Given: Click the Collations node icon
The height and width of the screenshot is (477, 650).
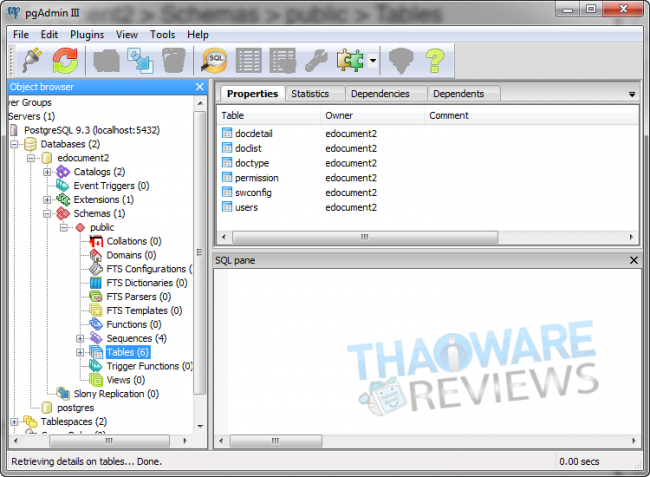Looking at the screenshot, I should pyautogui.click(x=96, y=241).
